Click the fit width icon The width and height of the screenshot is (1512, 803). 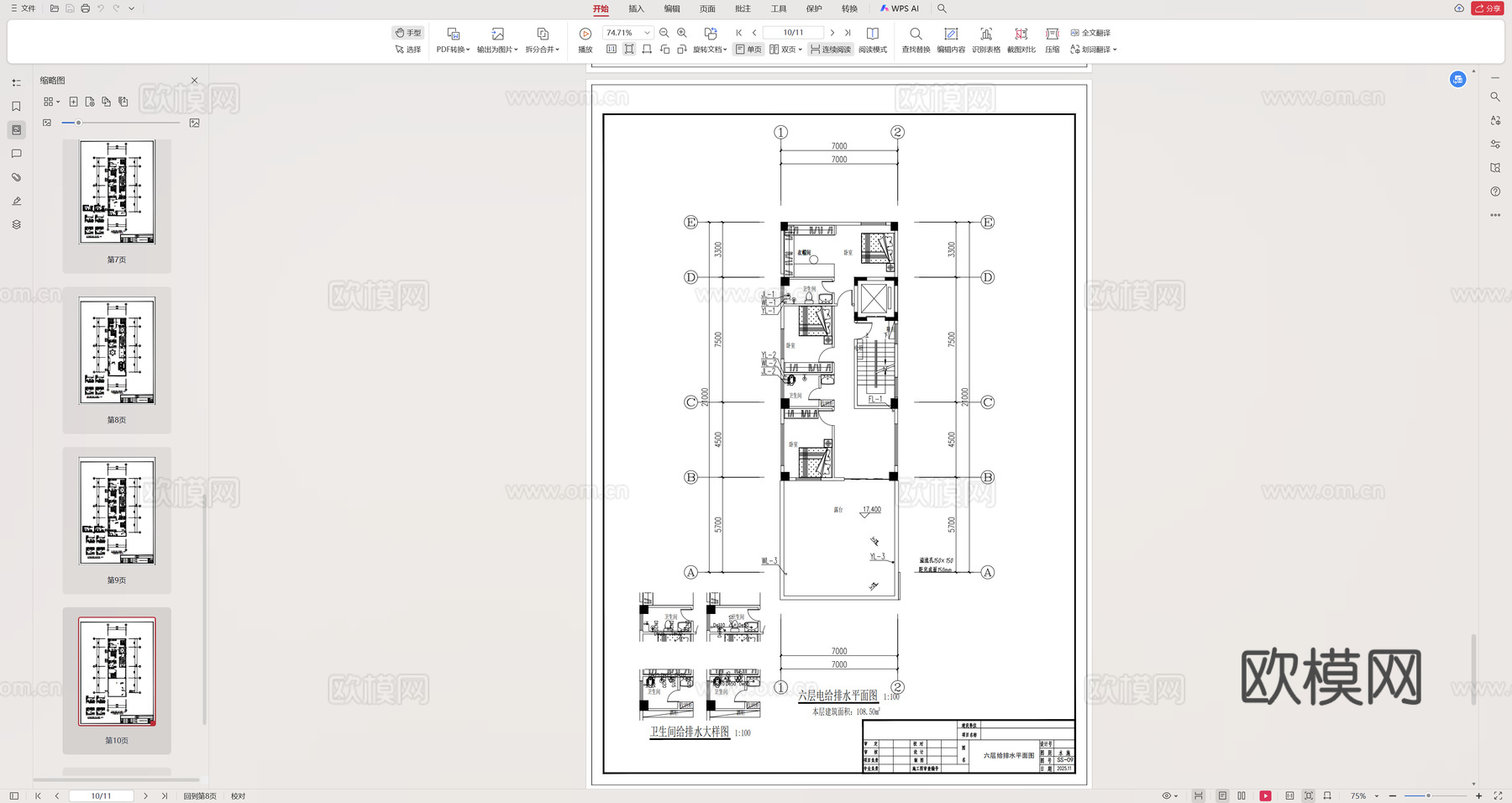point(647,50)
